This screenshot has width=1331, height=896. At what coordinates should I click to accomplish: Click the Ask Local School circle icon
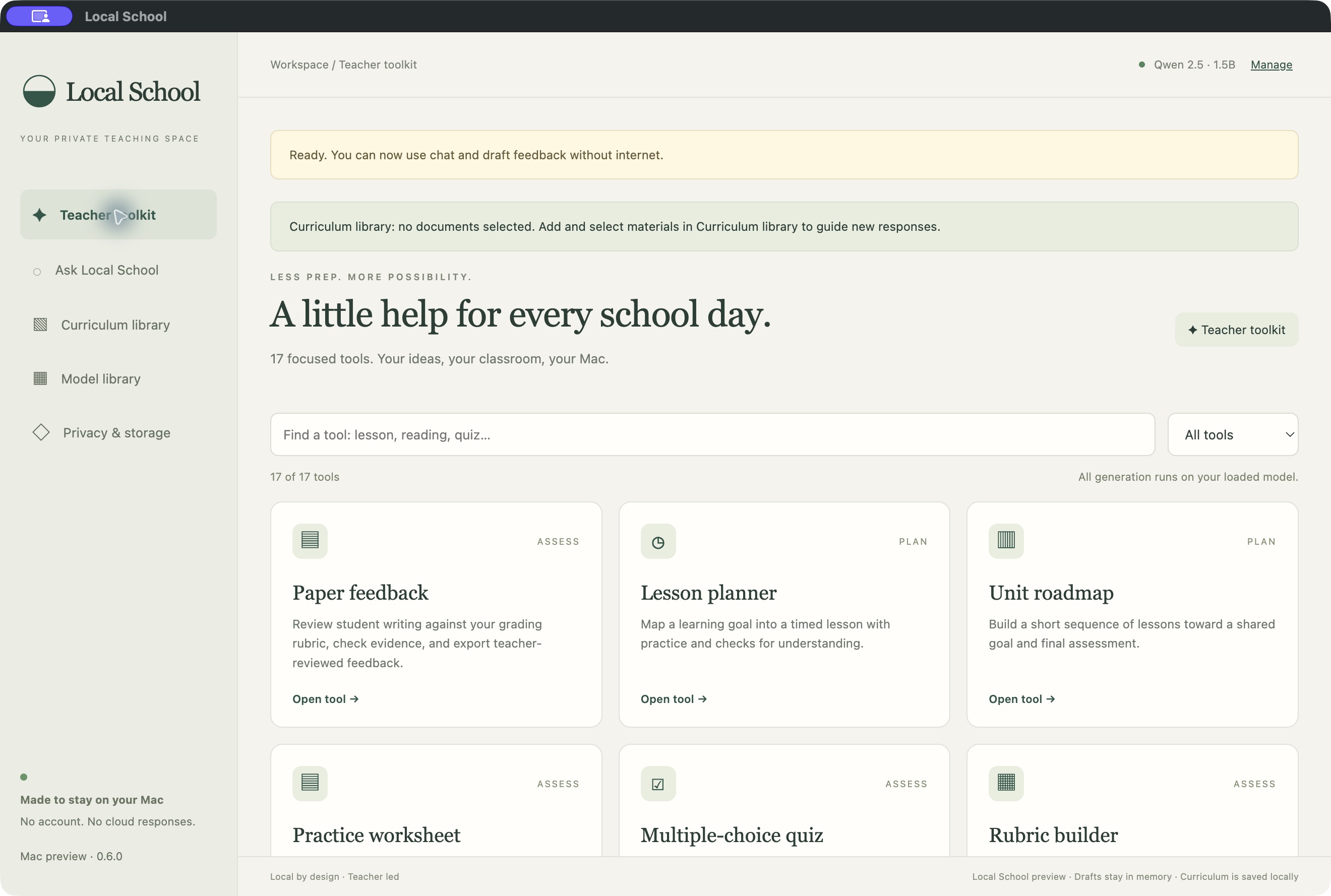(37, 272)
